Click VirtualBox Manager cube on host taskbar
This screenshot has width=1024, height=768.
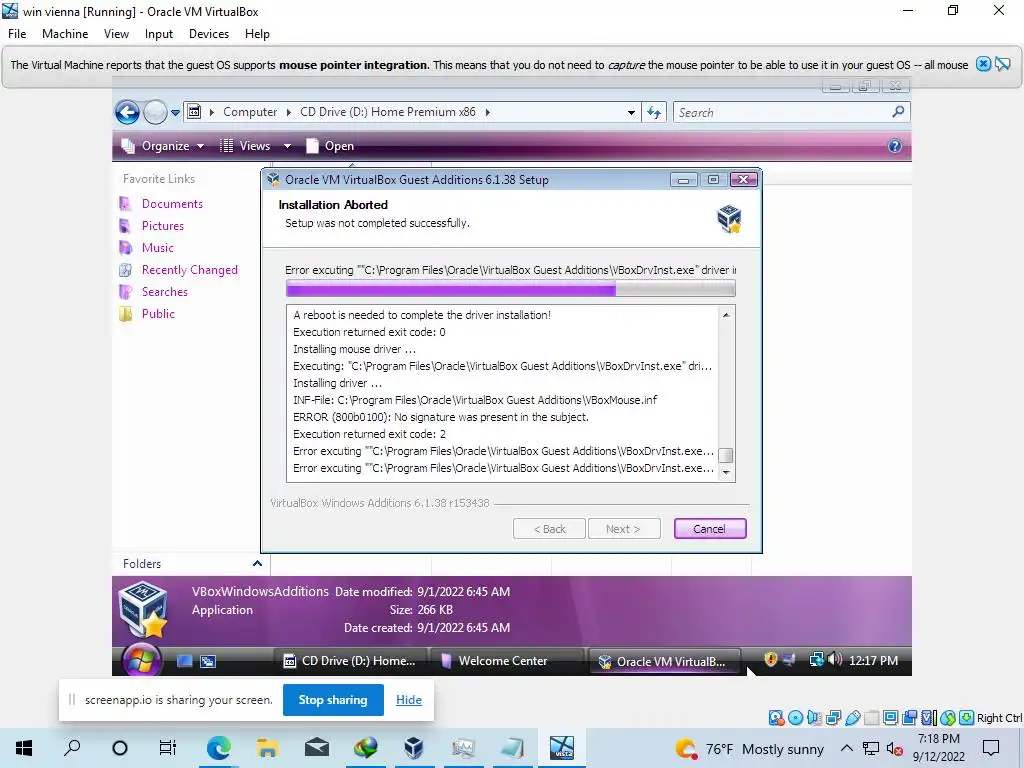[414, 748]
